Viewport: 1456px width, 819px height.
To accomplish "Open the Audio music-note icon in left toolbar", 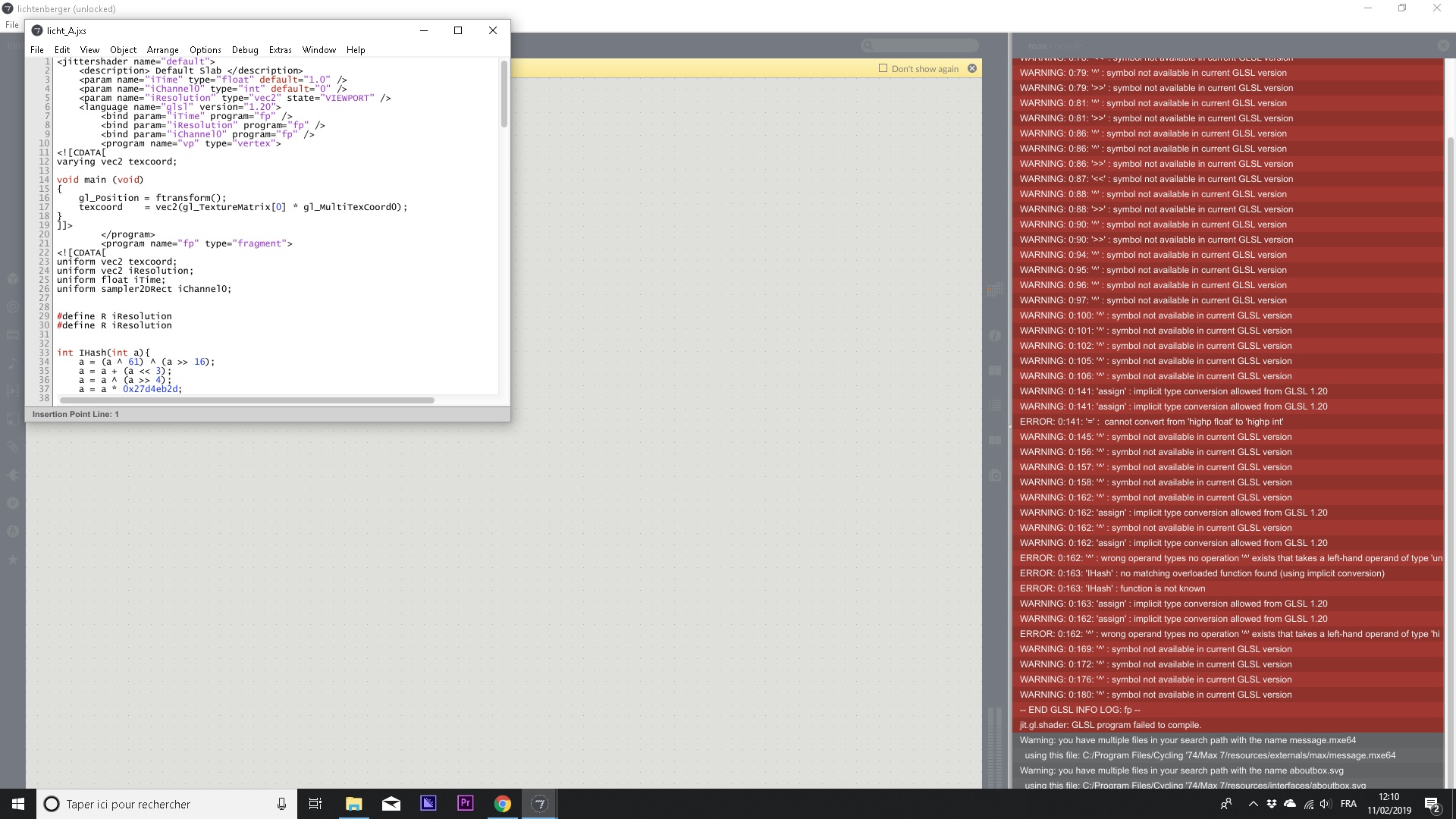I will (13, 362).
